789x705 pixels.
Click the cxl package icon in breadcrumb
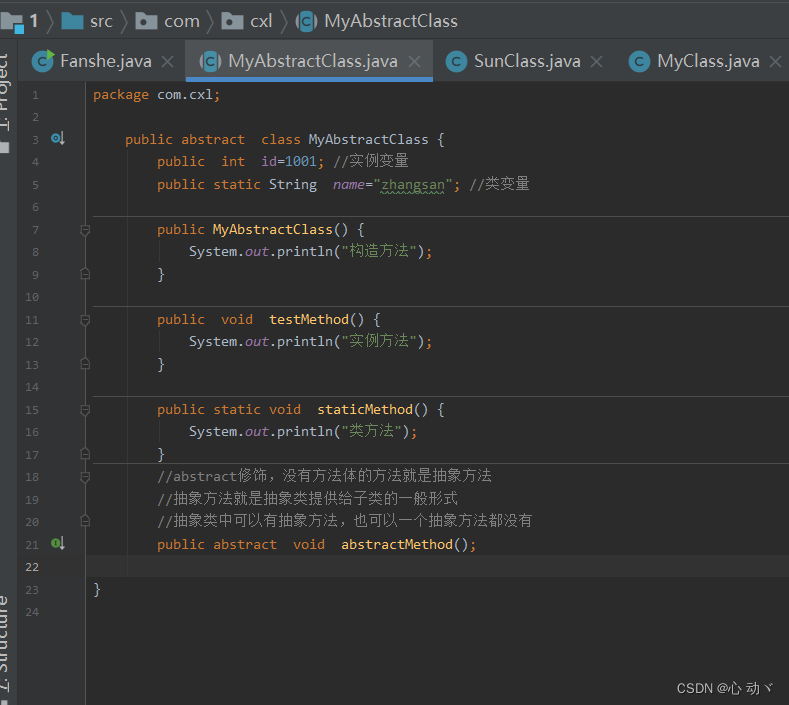232,21
